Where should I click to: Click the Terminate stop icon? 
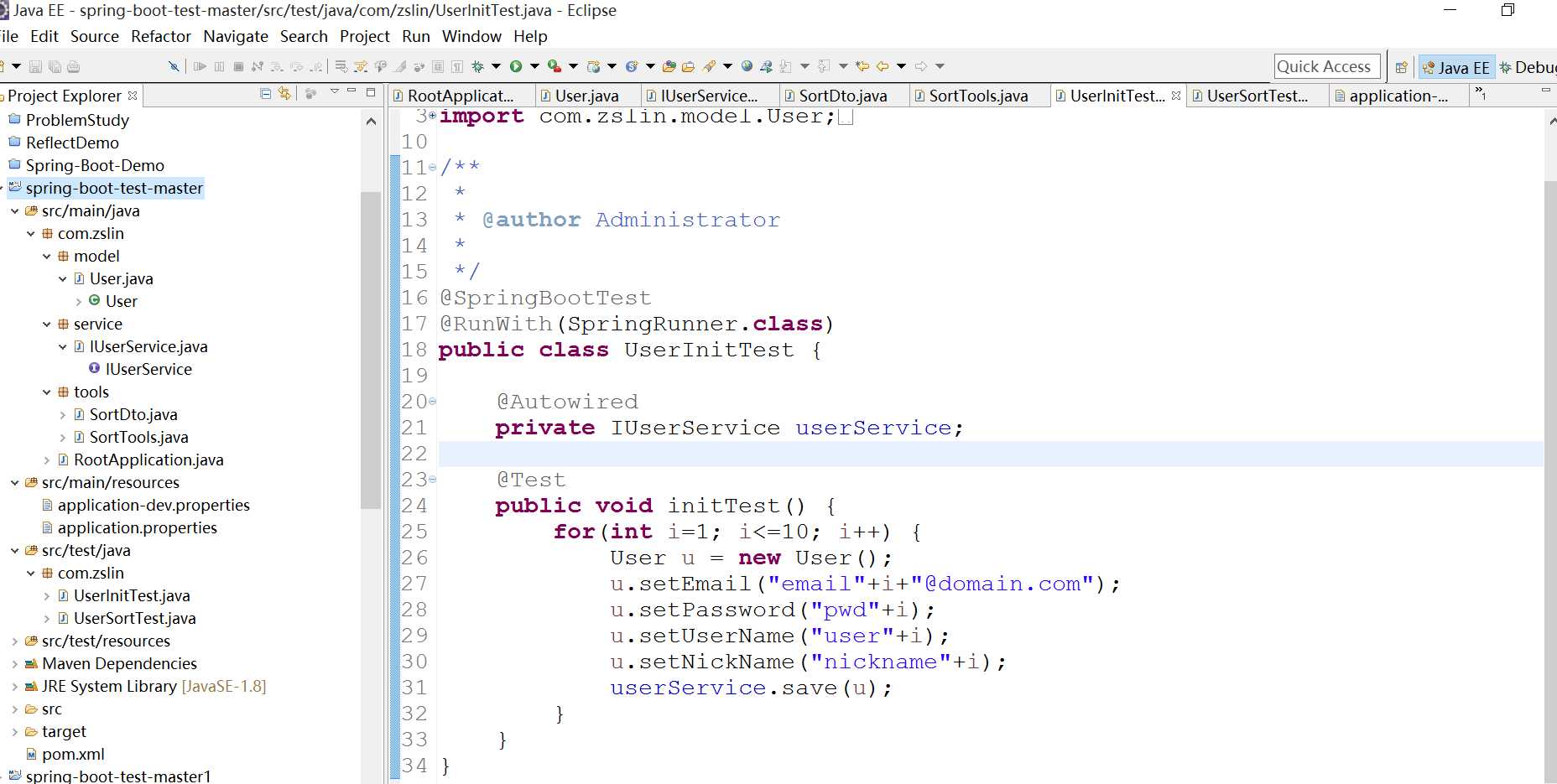238,66
